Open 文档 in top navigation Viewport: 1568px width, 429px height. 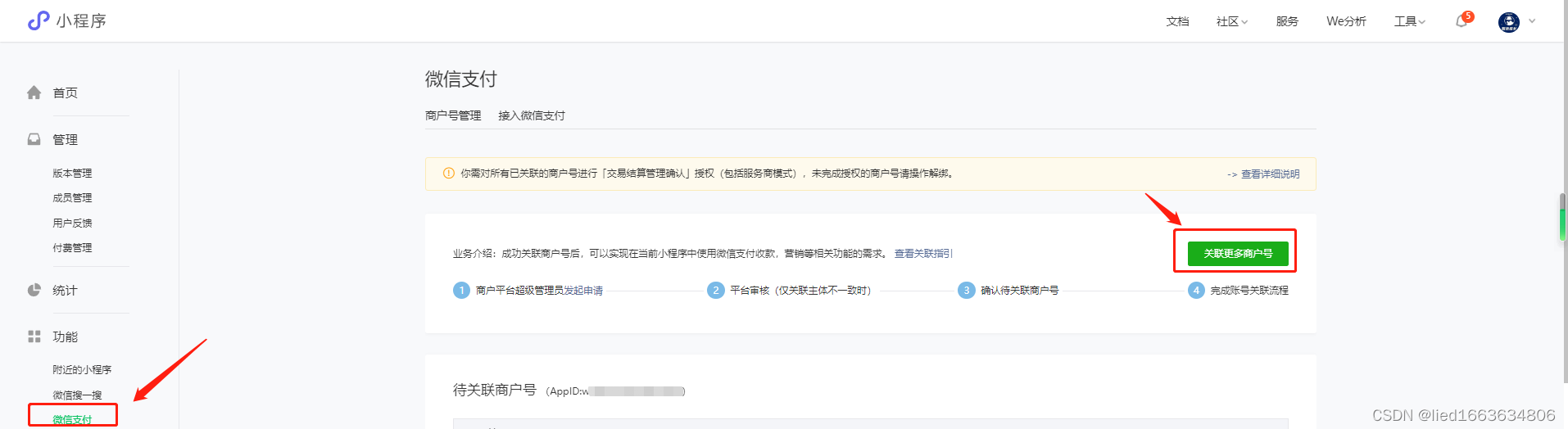[x=1177, y=21]
